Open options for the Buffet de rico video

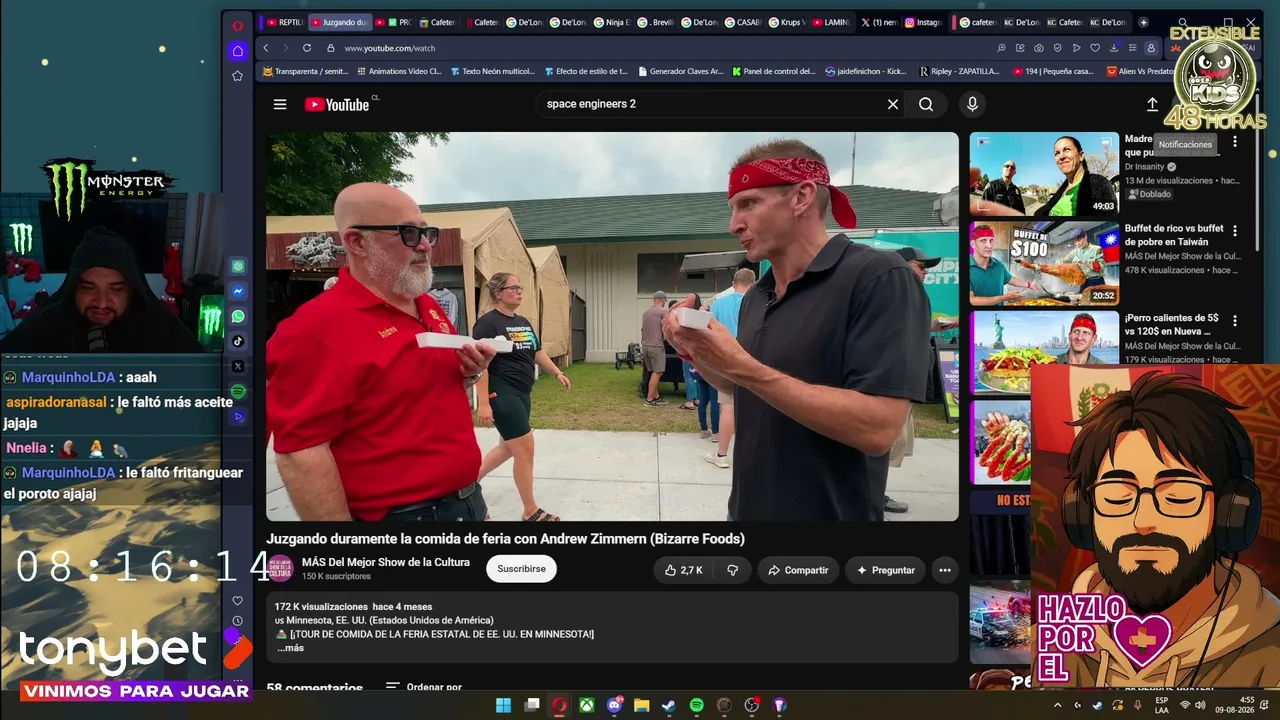[x=1235, y=231]
